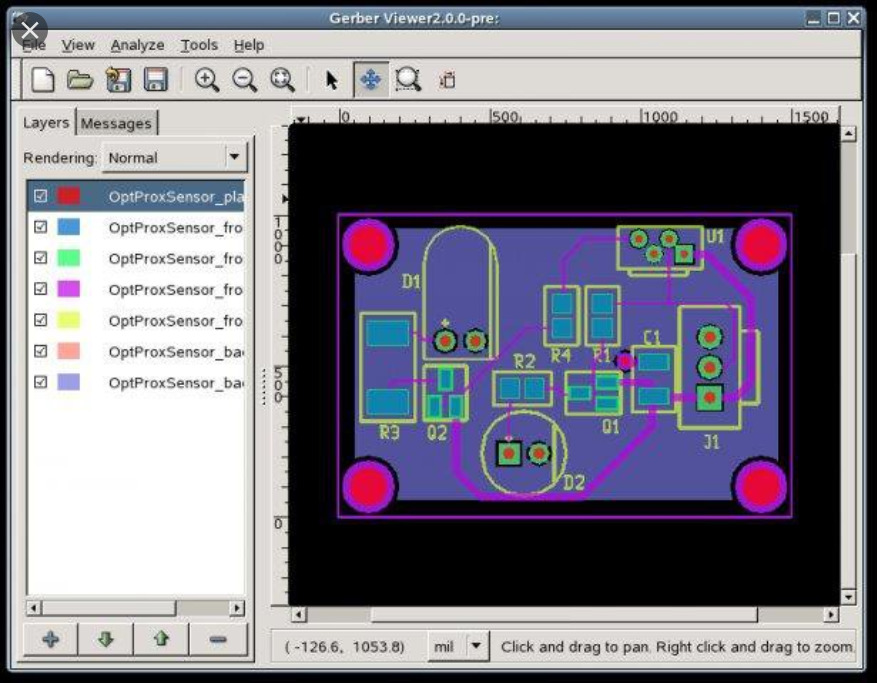877x683 pixels.
Task: Open the Rendering mode dropdown
Action: point(233,158)
